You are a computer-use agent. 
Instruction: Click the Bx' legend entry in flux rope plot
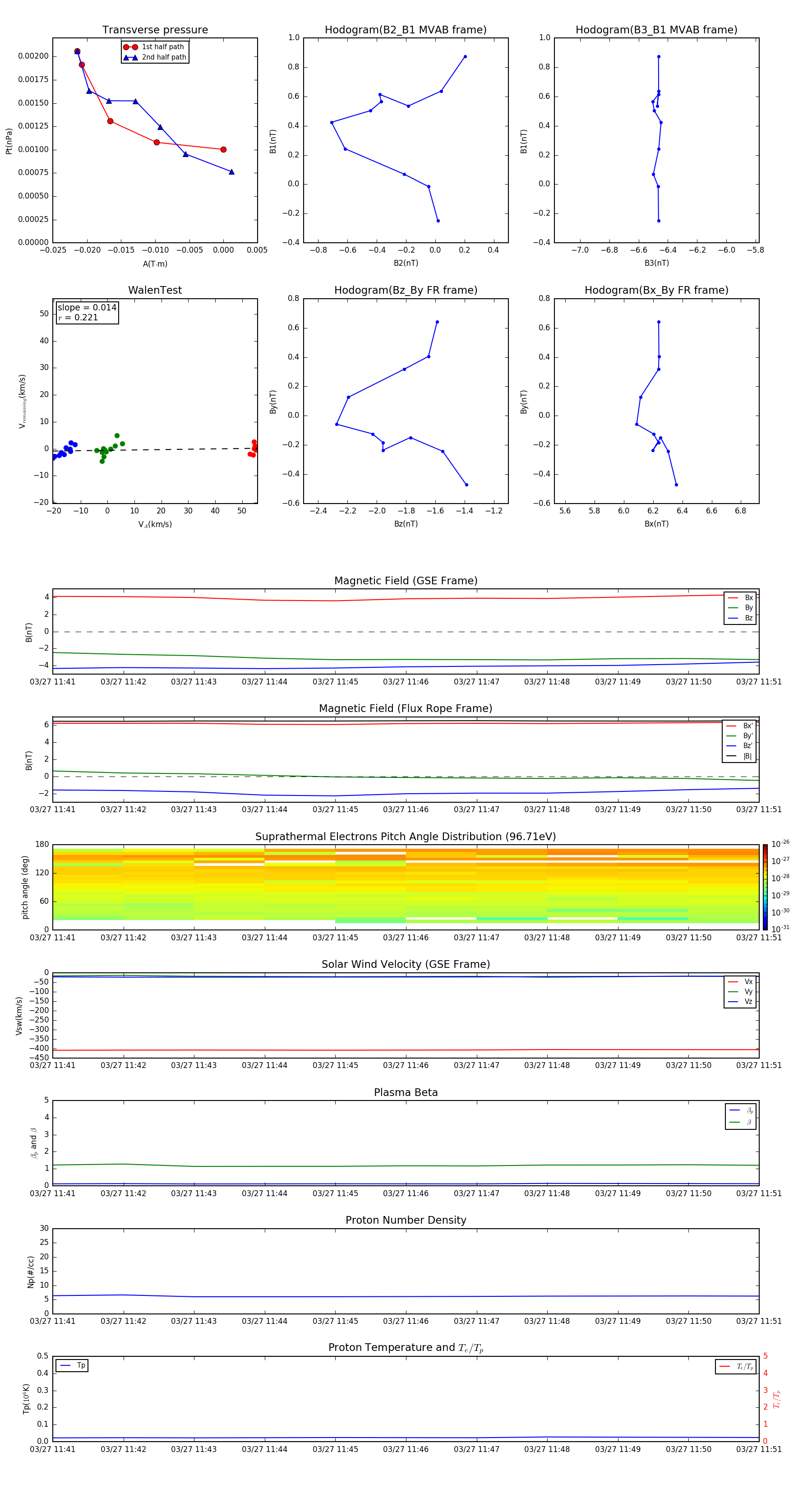coord(739,726)
